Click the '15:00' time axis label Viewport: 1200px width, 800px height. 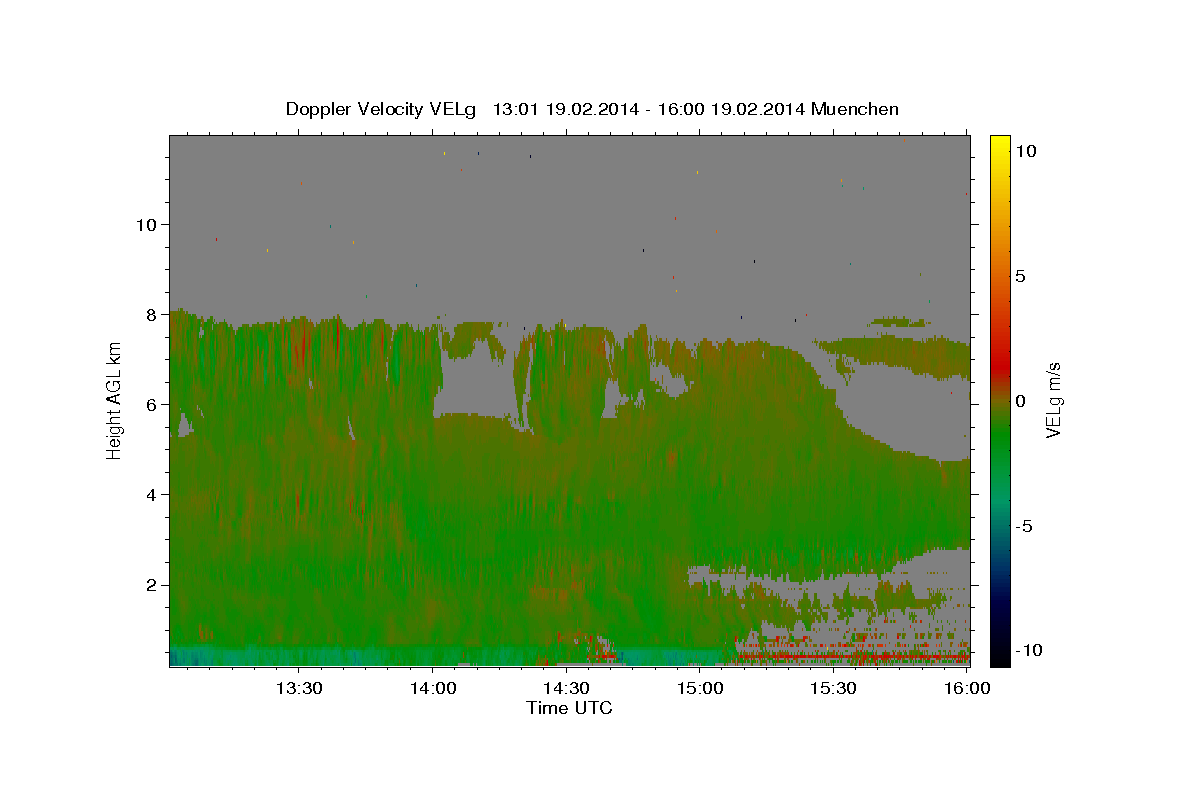[700, 688]
